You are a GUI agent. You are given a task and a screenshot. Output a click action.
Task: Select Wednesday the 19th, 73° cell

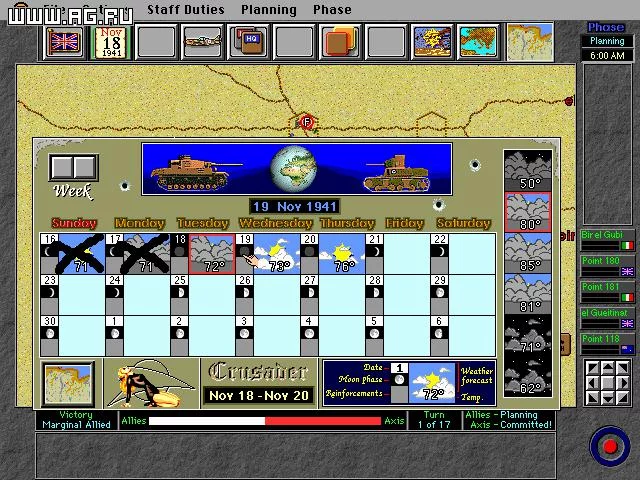point(268,254)
